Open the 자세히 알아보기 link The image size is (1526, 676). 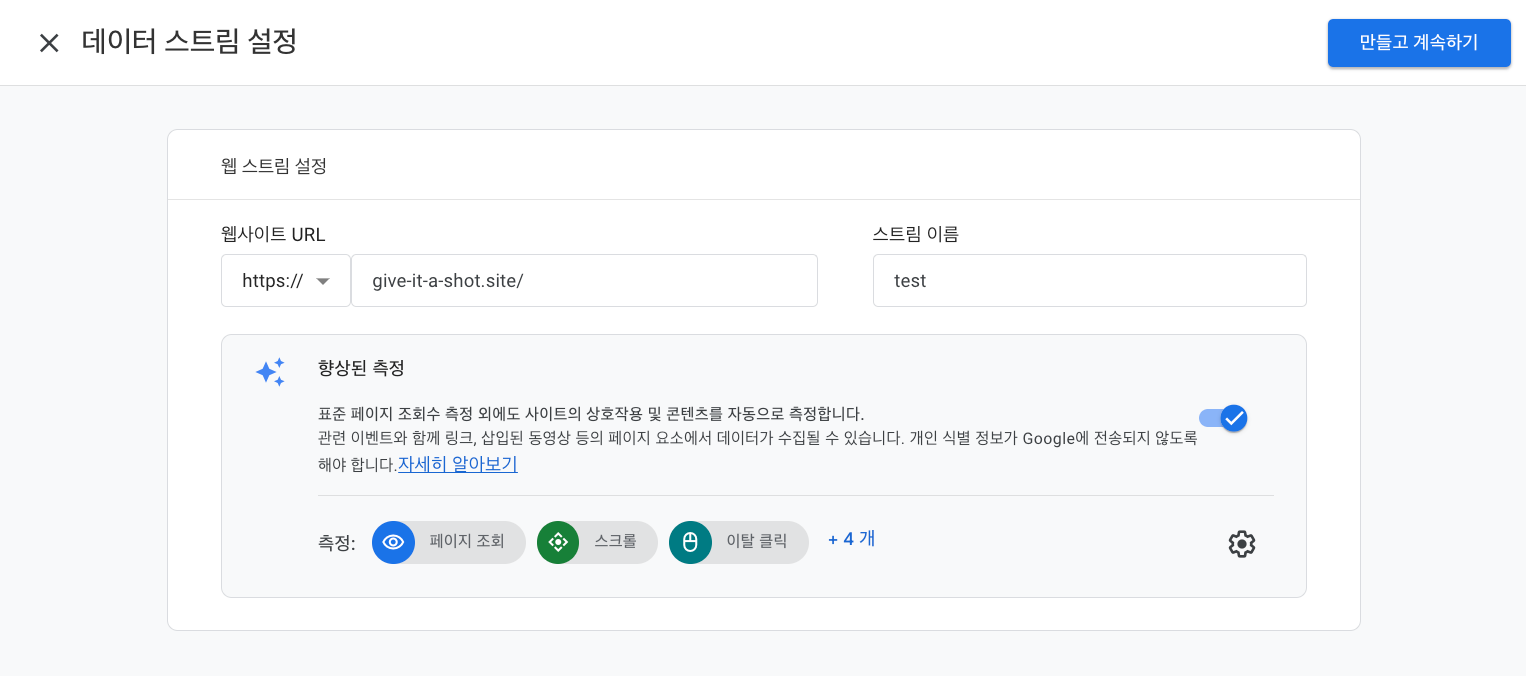(458, 465)
